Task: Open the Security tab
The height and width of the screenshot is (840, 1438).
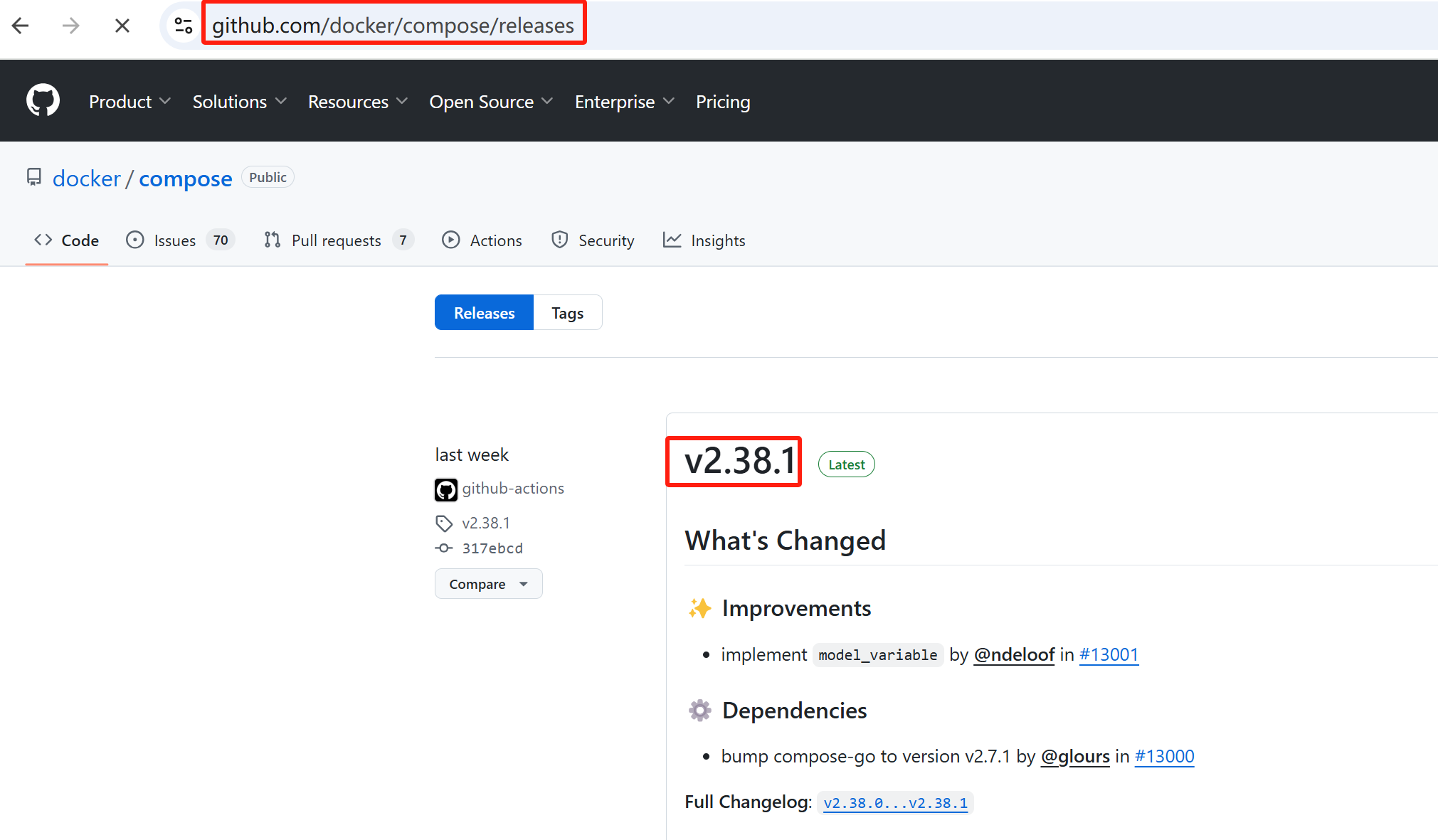Action: point(593,240)
